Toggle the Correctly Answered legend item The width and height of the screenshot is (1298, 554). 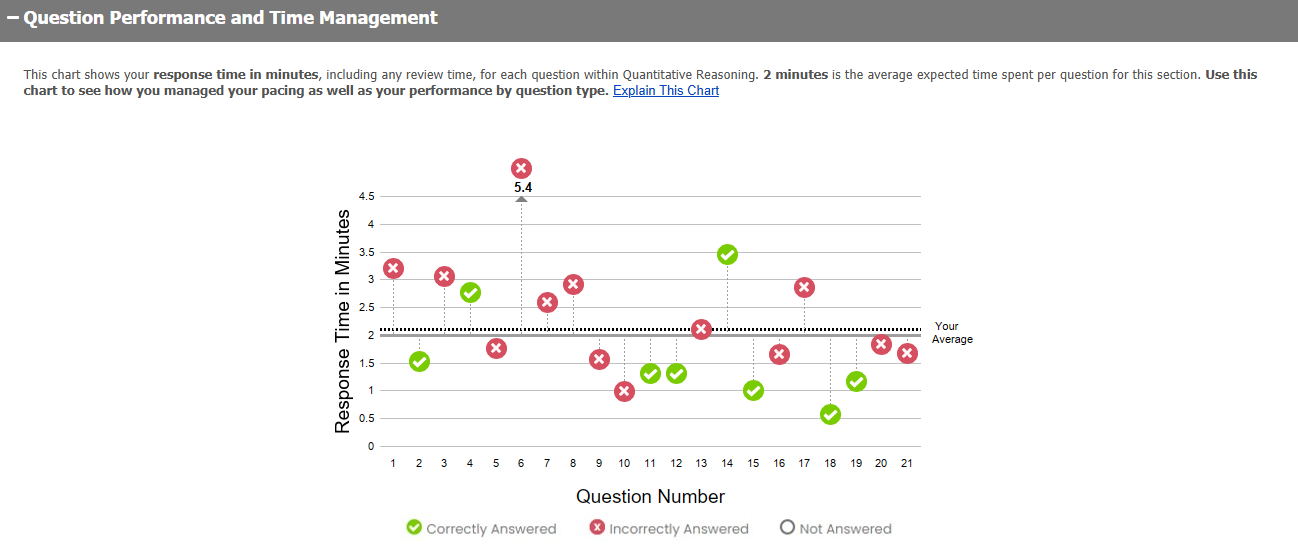pos(481,528)
